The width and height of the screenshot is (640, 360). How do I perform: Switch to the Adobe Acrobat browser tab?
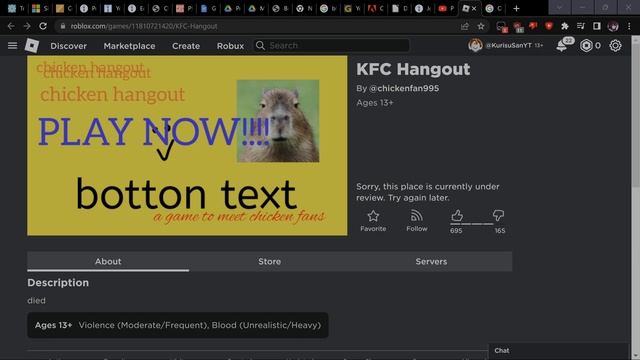click(x=376, y=8)
